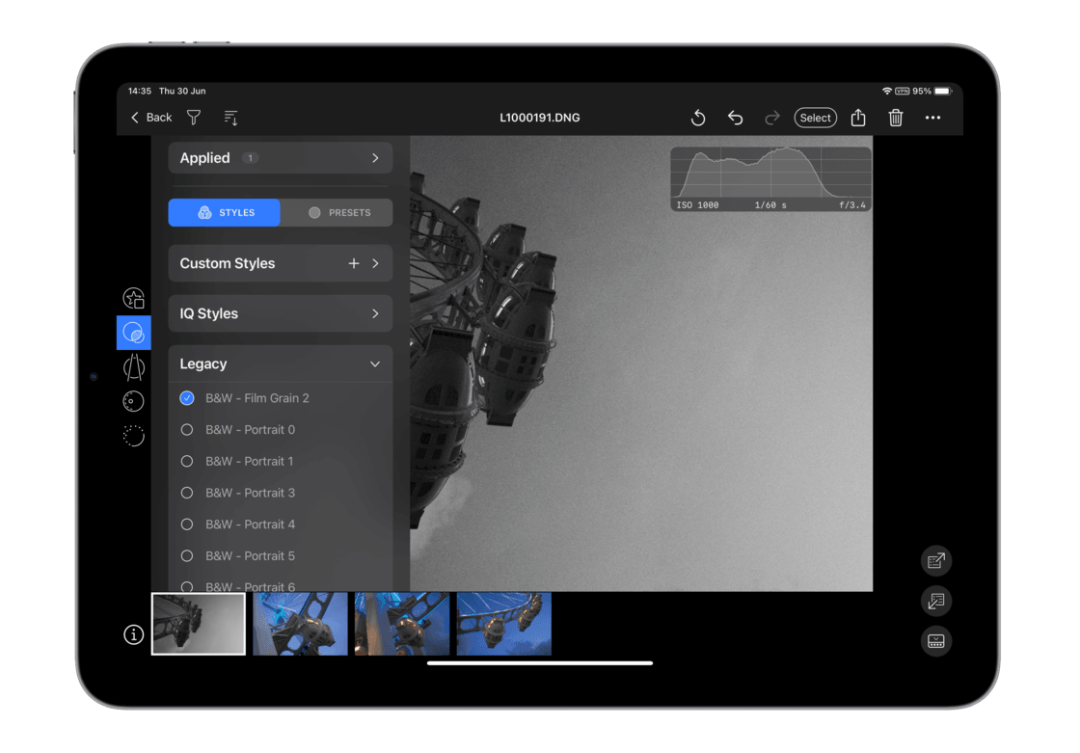This screenshot has width=1080, height=753.
Task: Select the third filmstrip thumbnail
Action: 402,623
